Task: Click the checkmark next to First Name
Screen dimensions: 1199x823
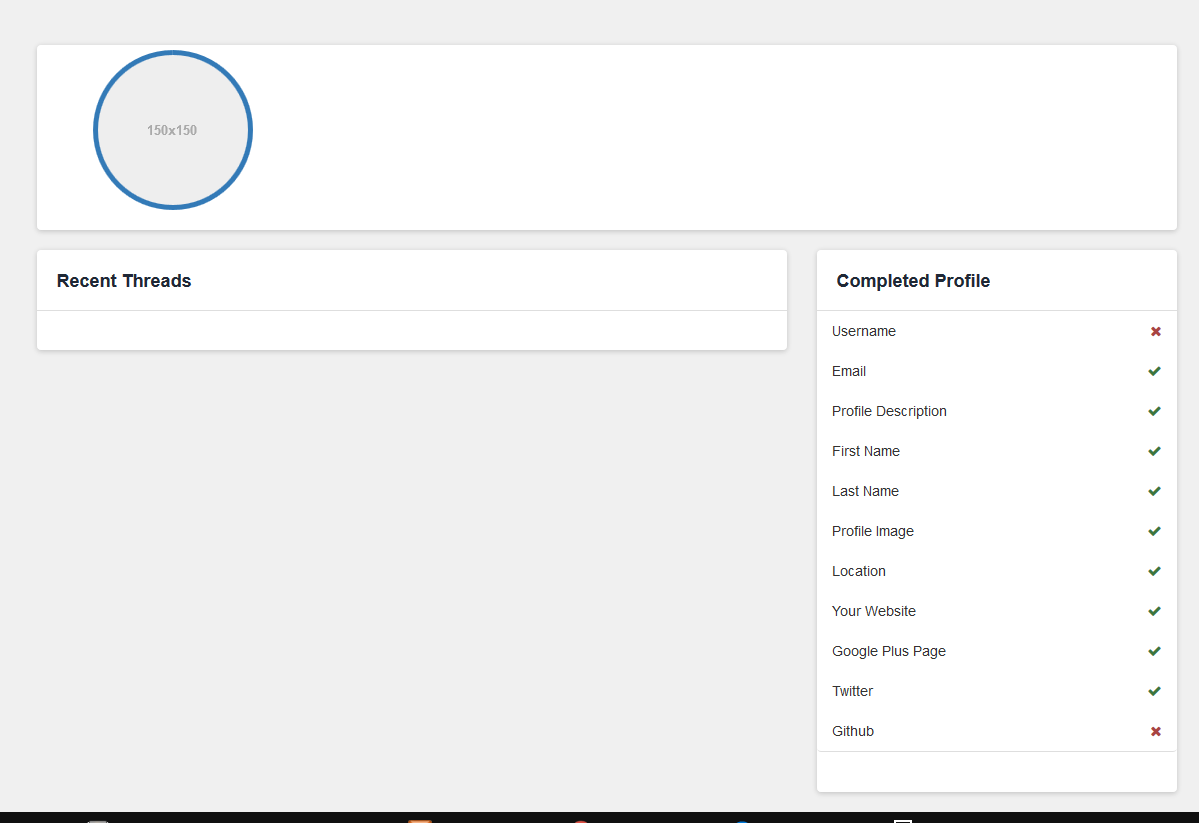Action: coord(1155,451)
